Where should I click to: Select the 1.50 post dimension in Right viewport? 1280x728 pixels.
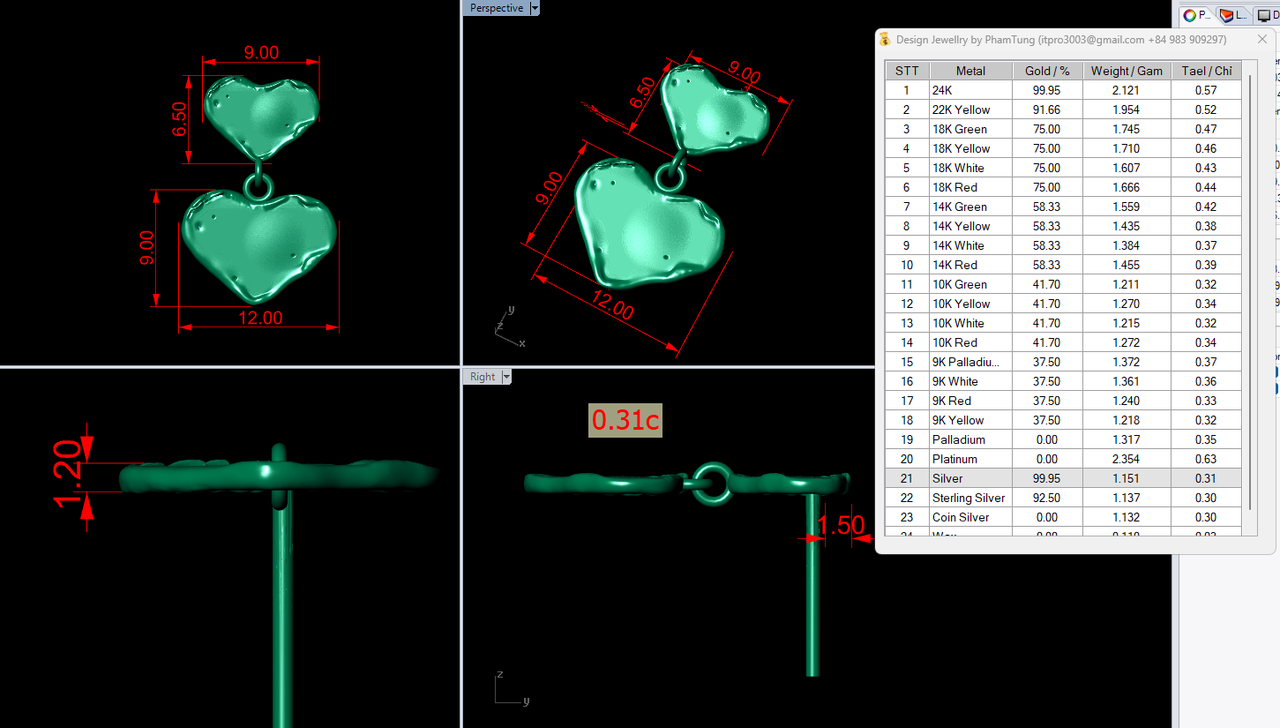pyautogui.click(x=841, y=525)
